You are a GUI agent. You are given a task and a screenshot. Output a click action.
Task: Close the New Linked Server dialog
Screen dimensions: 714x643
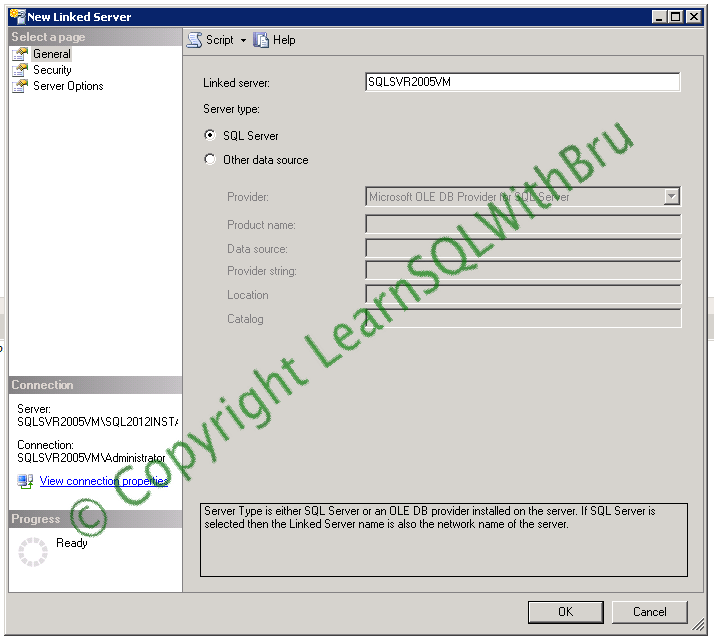[694, 17]
